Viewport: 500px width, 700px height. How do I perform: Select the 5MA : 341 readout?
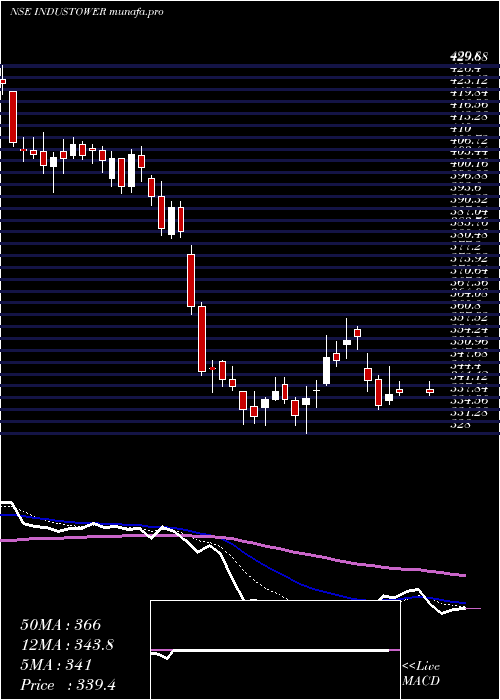tap(56, 665)
